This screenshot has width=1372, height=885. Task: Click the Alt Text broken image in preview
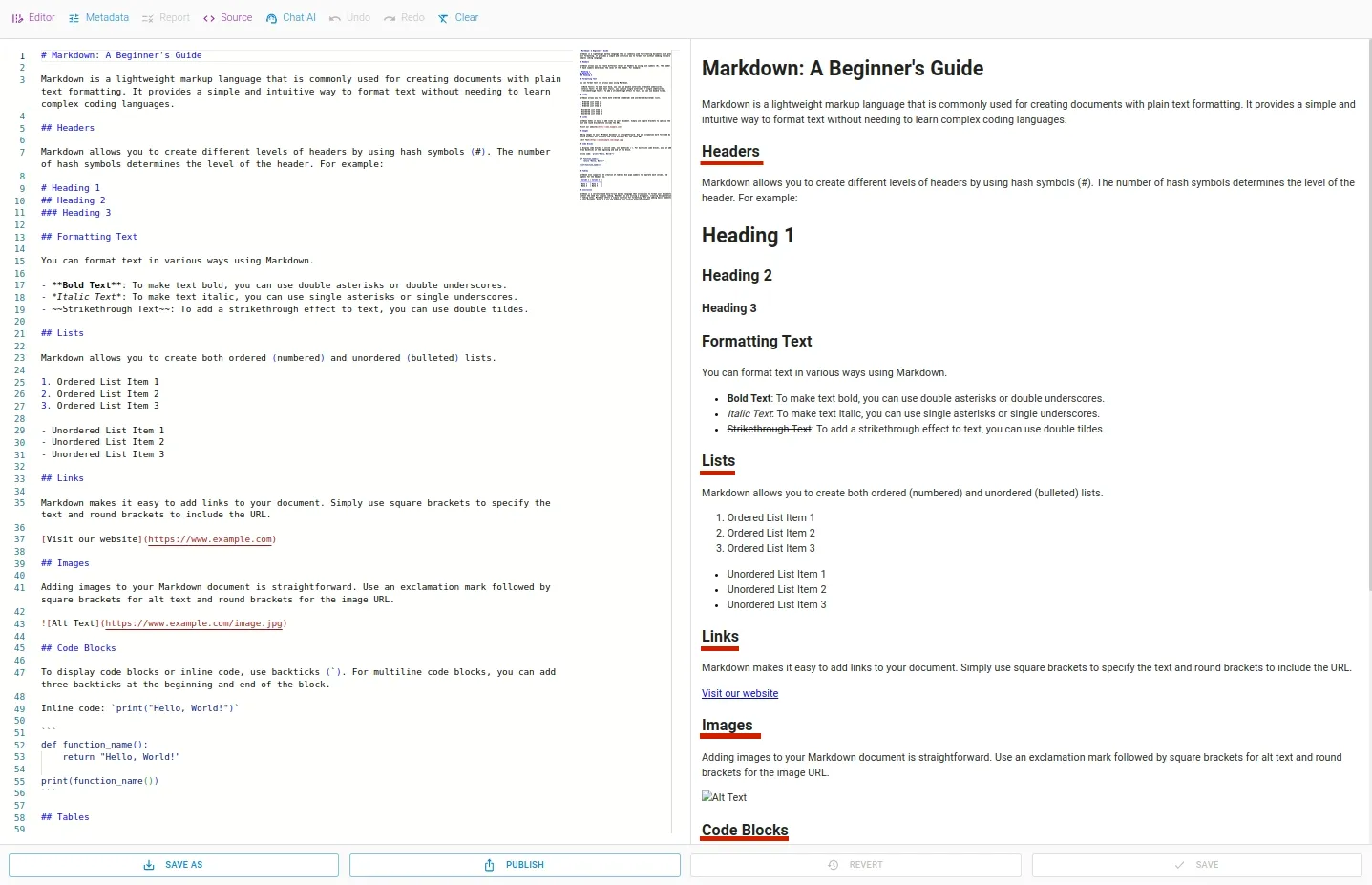[724, 797]
